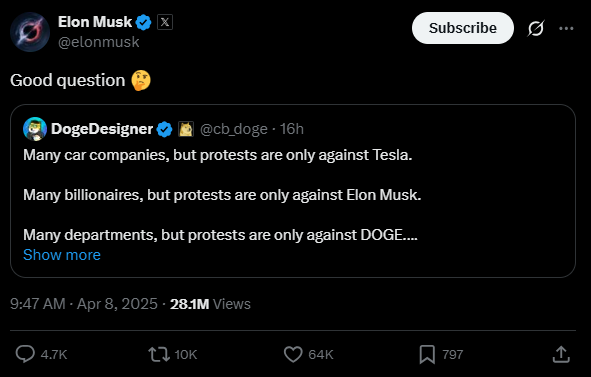Open the @cb_doge handle link

tap(234, 129)
